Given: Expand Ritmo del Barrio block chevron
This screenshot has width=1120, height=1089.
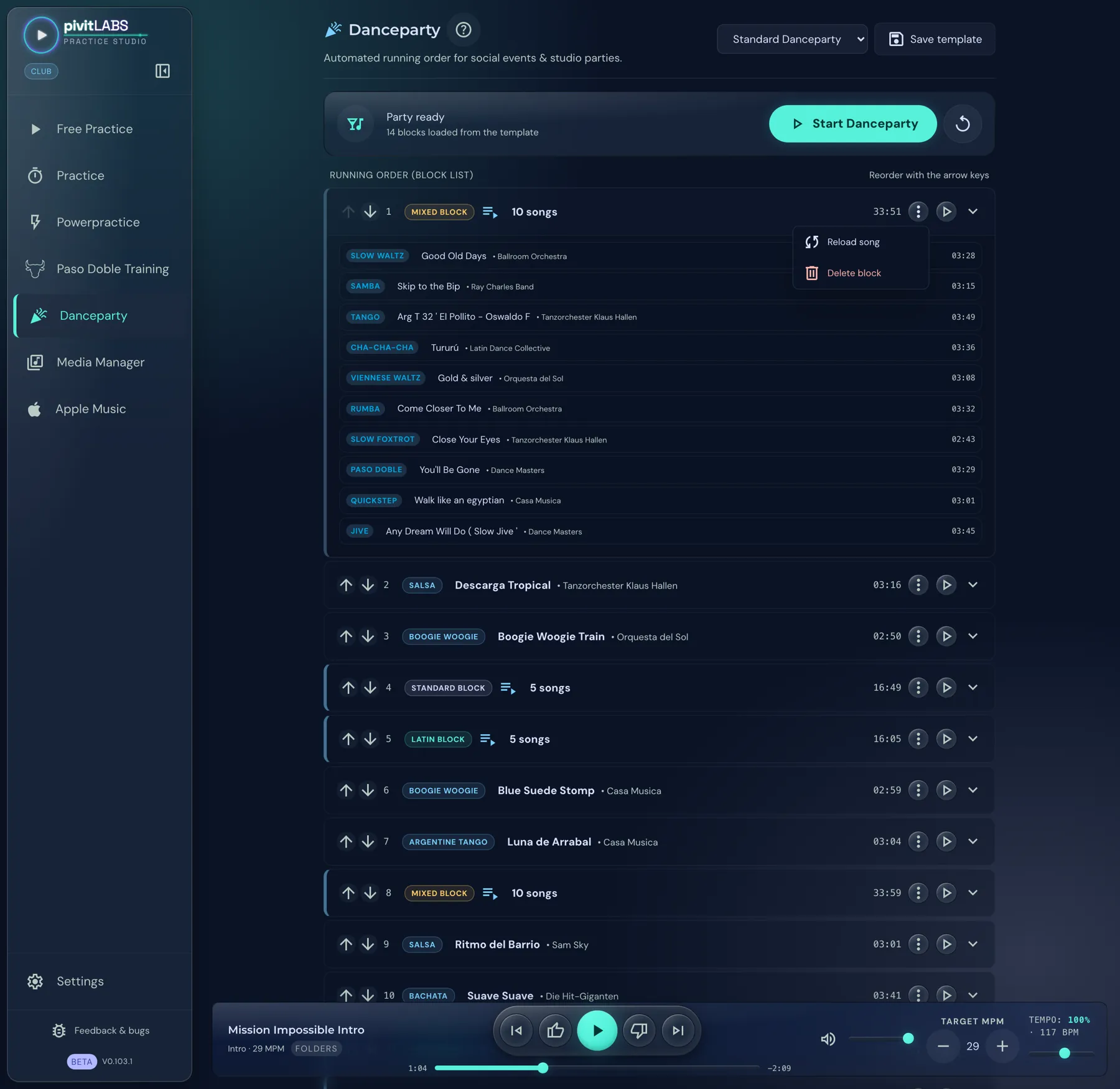Looking at the screenshot, I should pyautogui.click(x=973, y=944).
